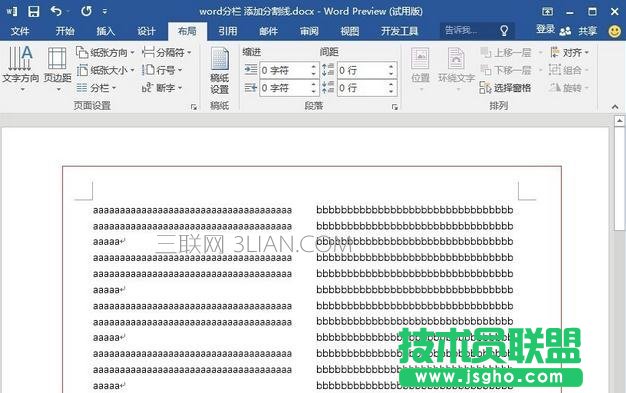Open the 段落 paragraph dialog launcher

[x=395, y=107]
